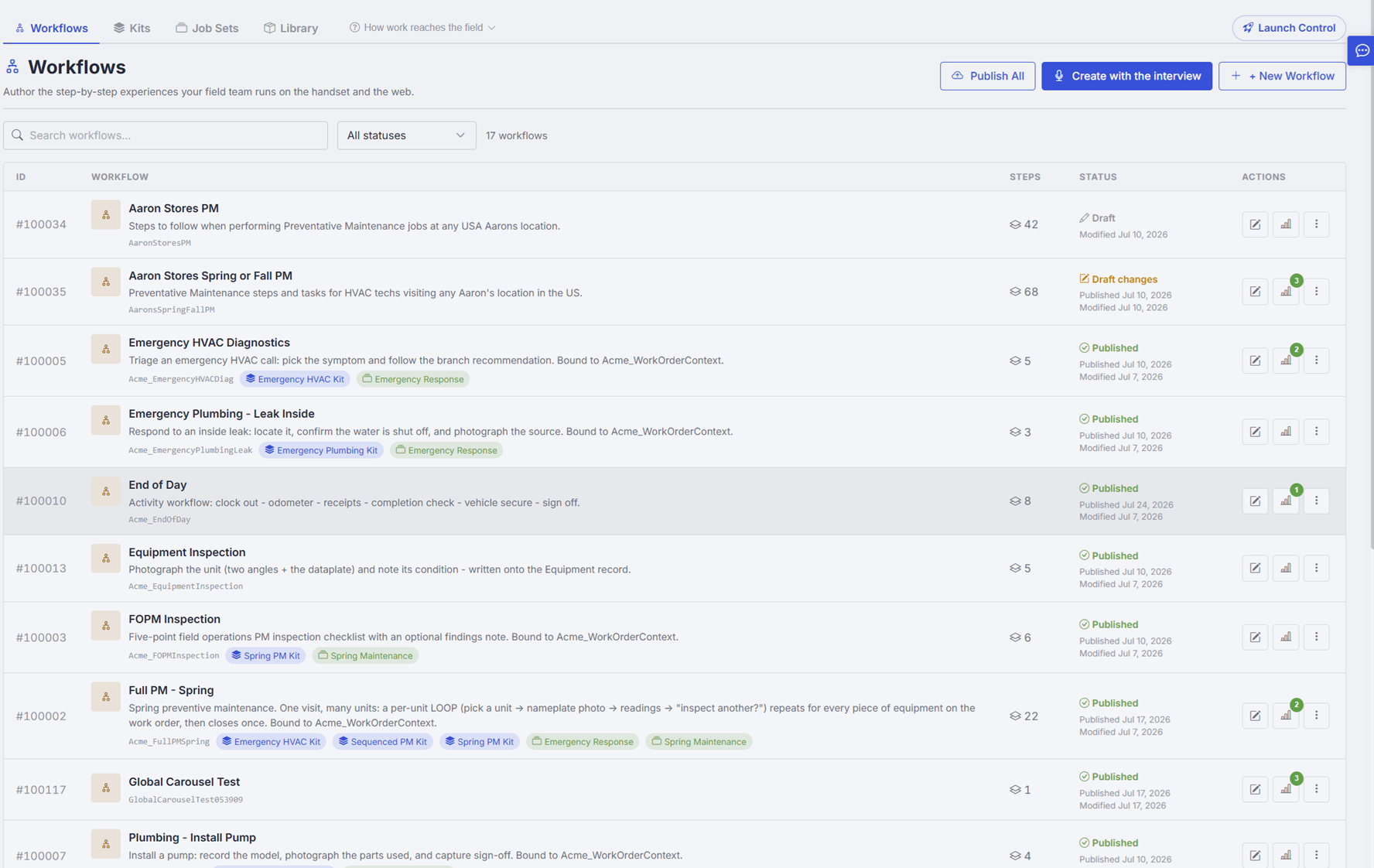1374x868 pixels.
Task: Open more menu for FOPM Inspection
Action: coord(1316,637)
